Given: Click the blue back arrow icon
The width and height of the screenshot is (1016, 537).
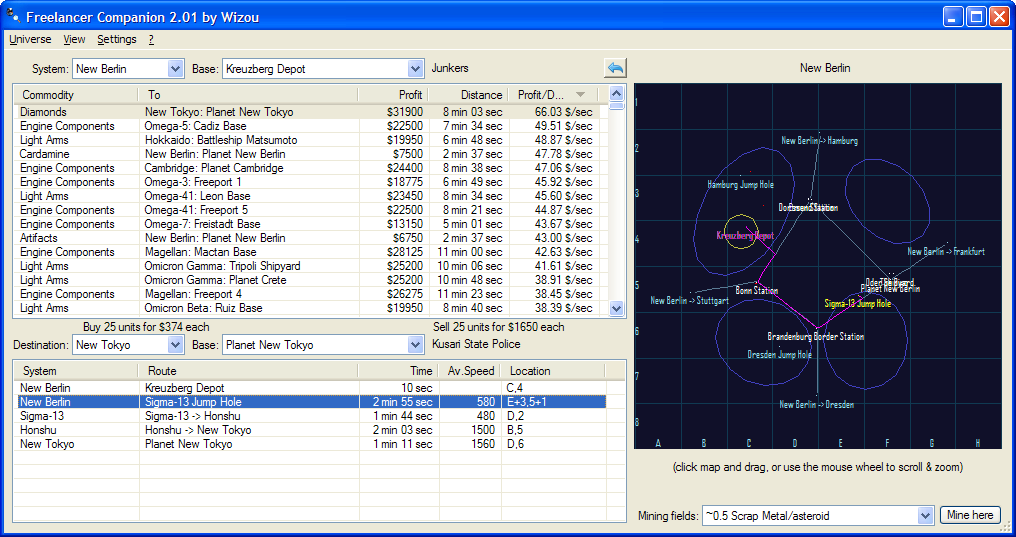Looking at the screenshot, I should (x=615, y=68).
